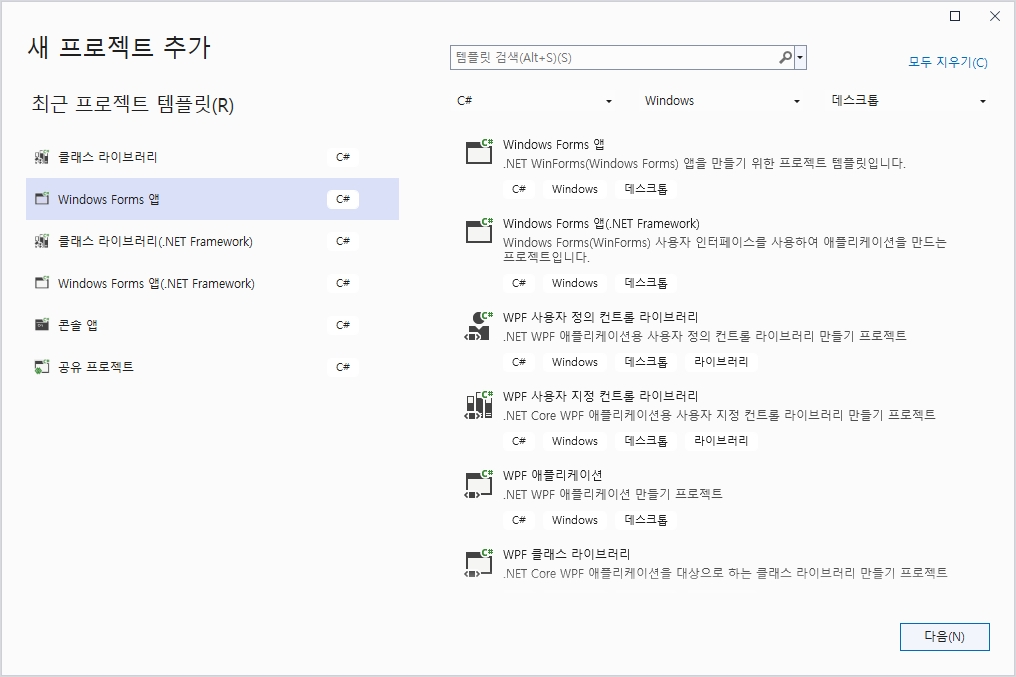The height and width of the screenshot is (677, 1016).
Task: Click the Windows Forms 앱(.NET Framework) template icon in results
Action: pos(479,231)
